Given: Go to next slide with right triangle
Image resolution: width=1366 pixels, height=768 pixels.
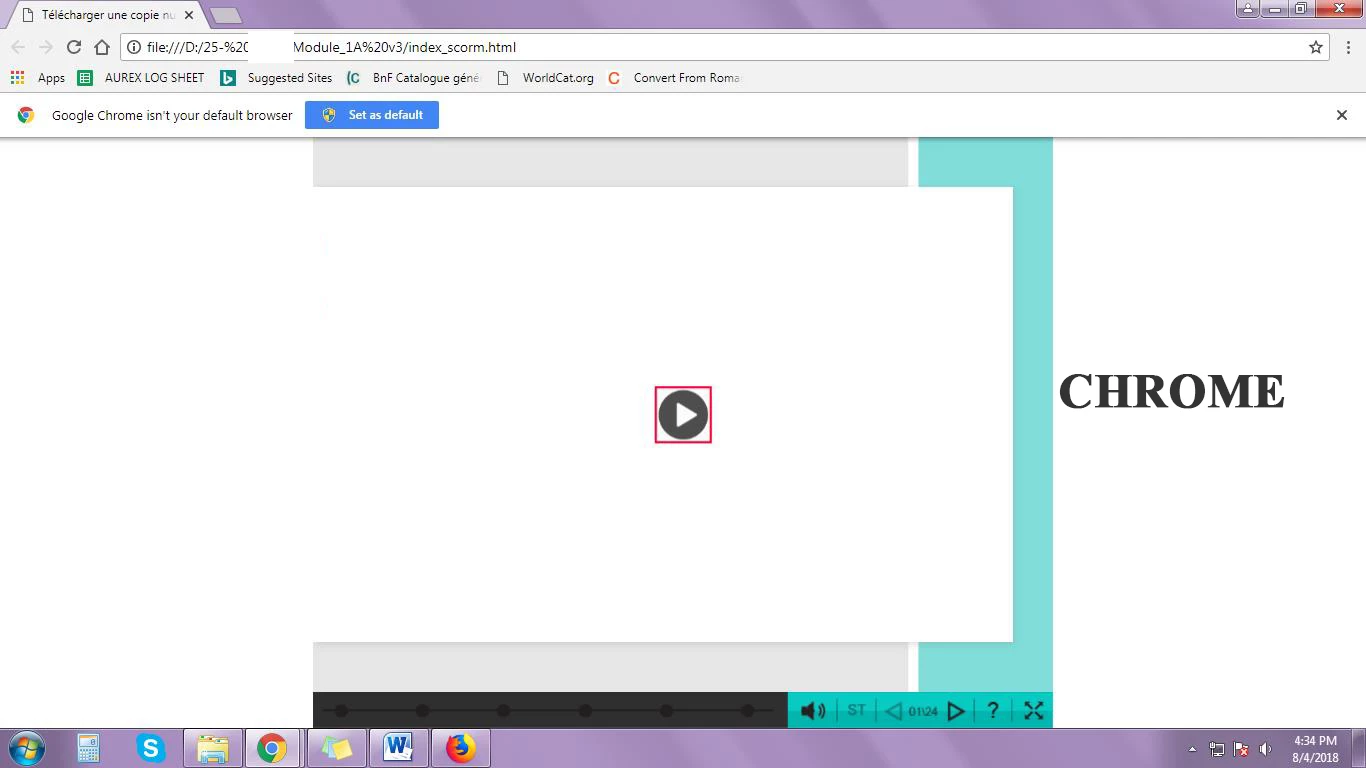Looking at the screenshot, I should [x=955, y=711].
